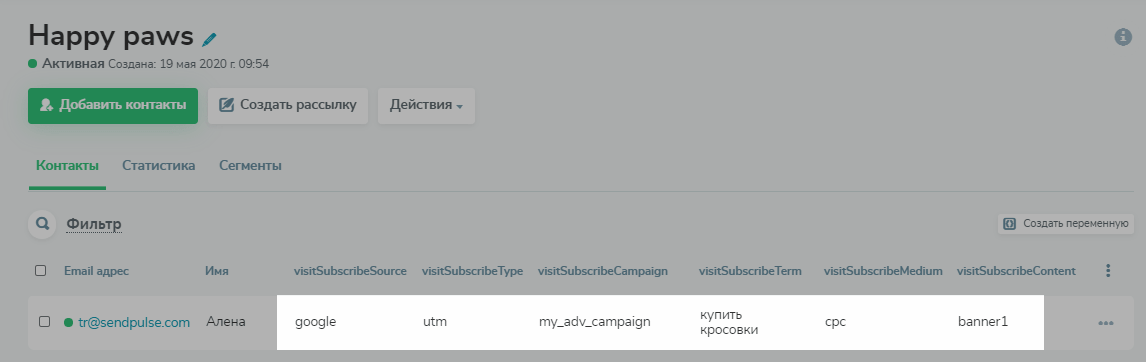Viewport: 1146px width, 362px height.
Task: Open the Фильтр expander
Action: (94, 224)
